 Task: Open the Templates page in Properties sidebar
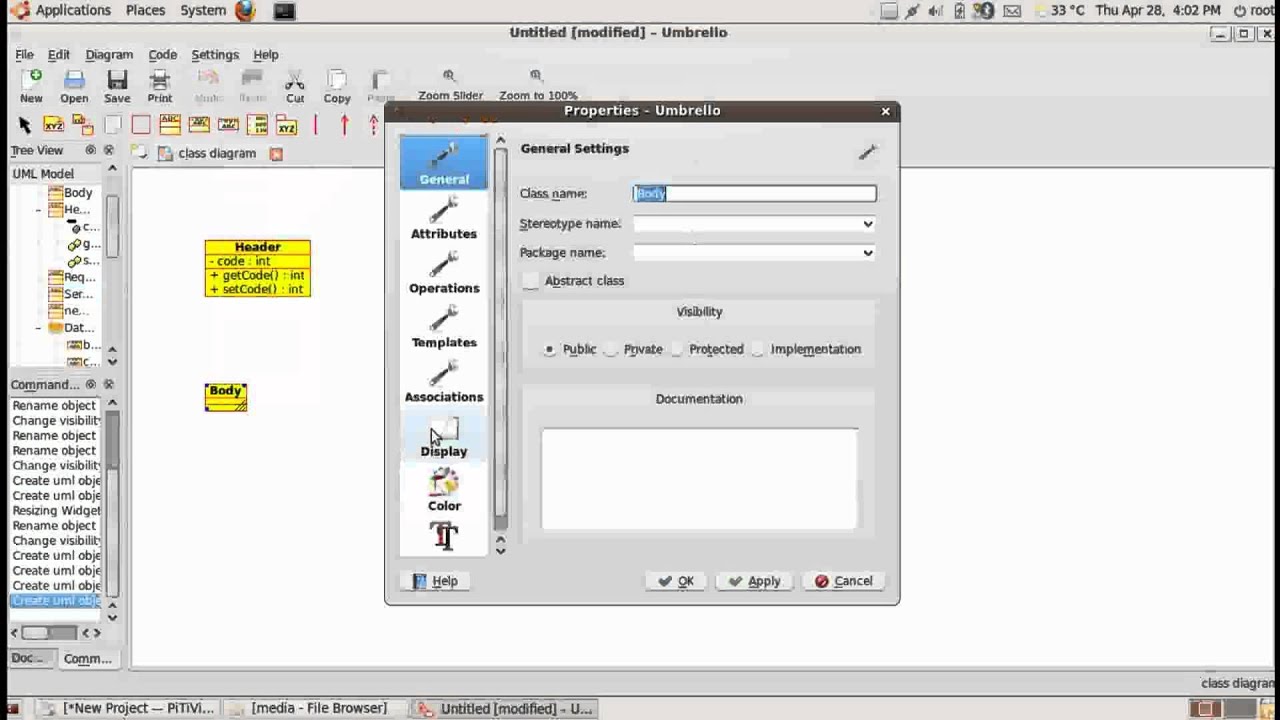pos(444,326)
